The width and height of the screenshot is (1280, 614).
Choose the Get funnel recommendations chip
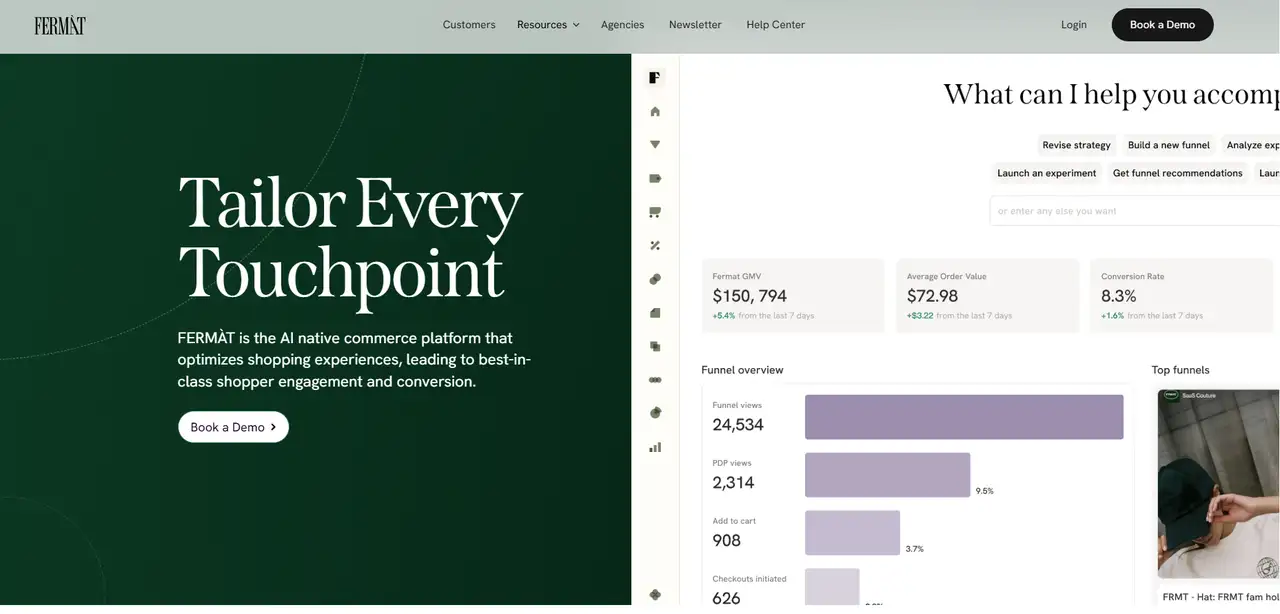tap(1178, 173)
